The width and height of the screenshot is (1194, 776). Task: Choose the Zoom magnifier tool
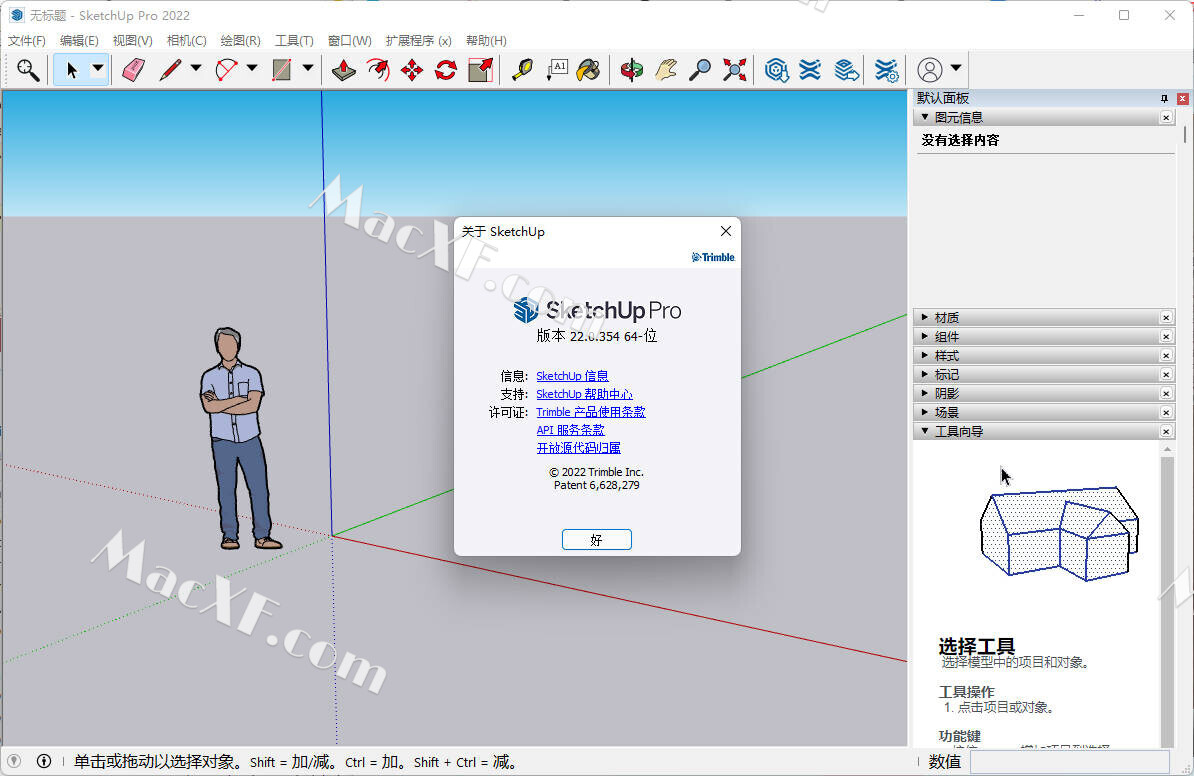(700, 70)
